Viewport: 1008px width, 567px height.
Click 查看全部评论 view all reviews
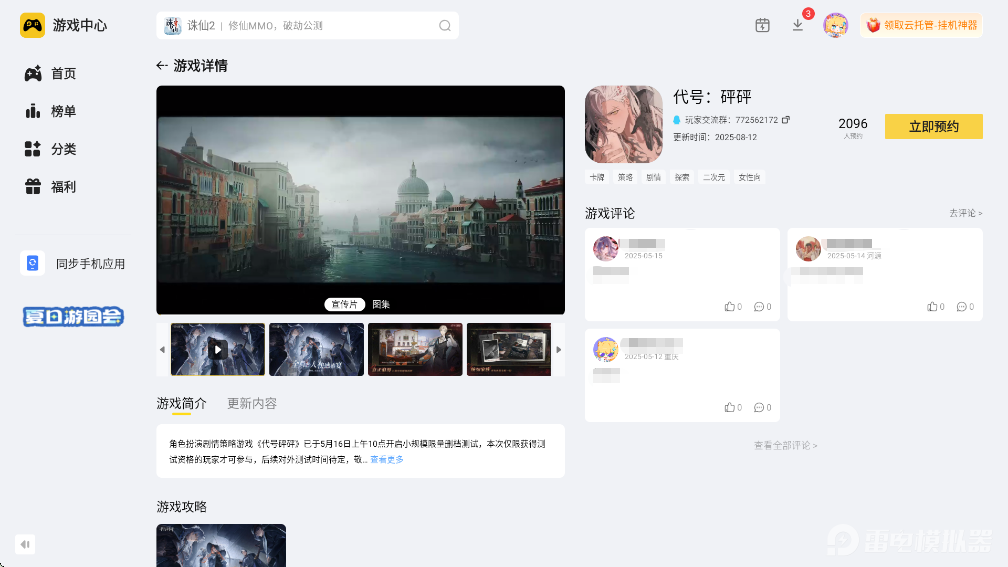coord(785,446)
